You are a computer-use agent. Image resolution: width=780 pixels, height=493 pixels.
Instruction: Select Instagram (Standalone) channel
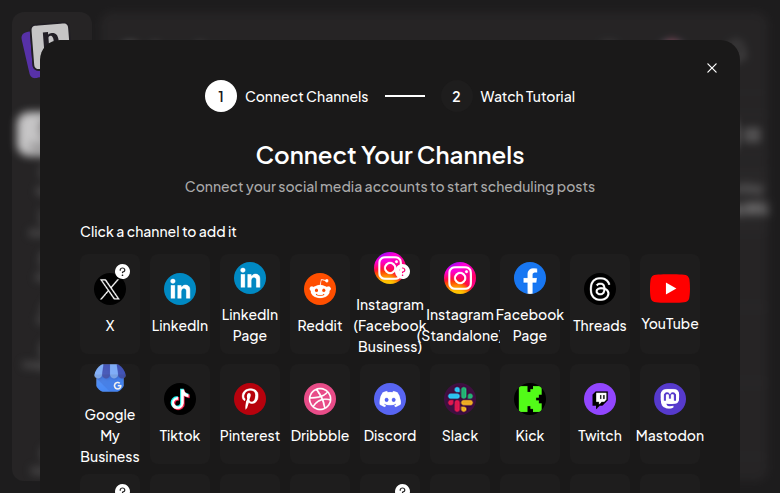[460, 304]
